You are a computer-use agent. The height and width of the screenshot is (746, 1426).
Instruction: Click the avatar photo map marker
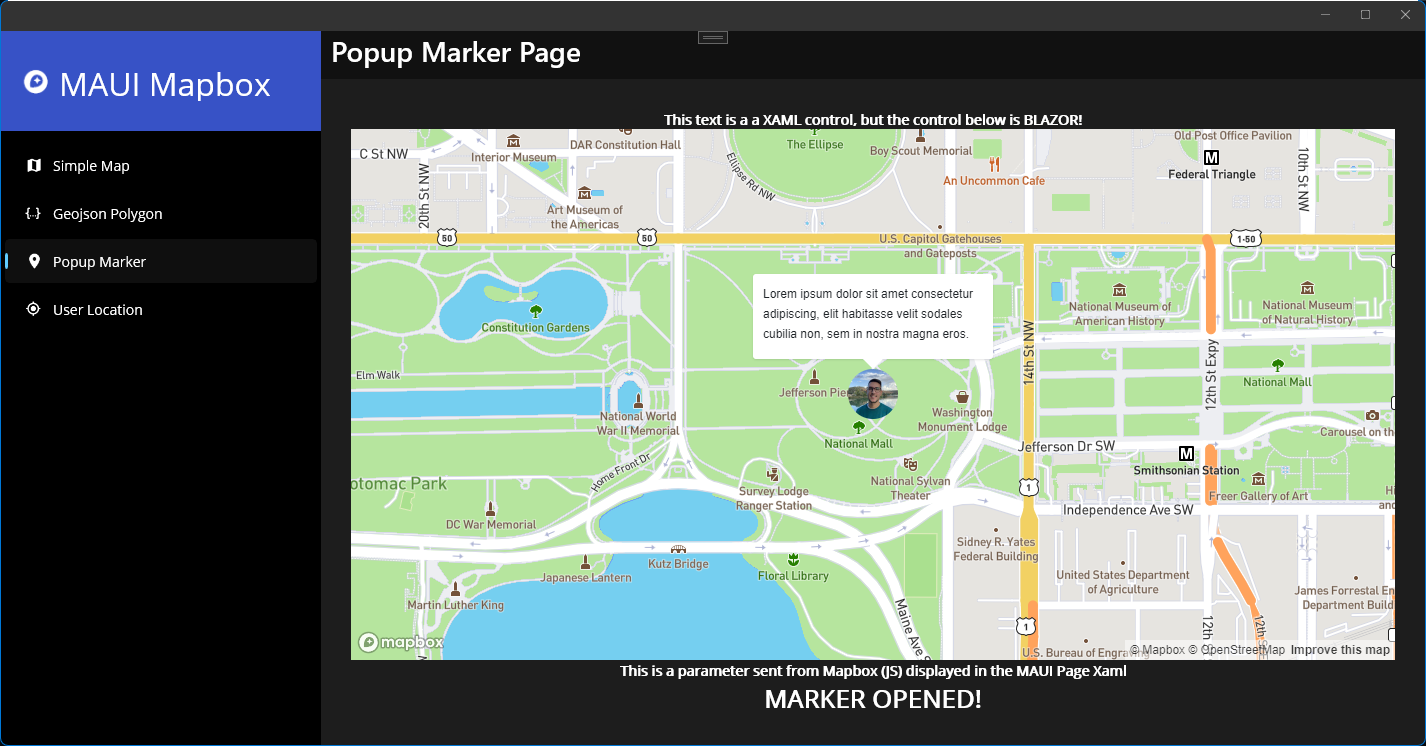[872, 395]
